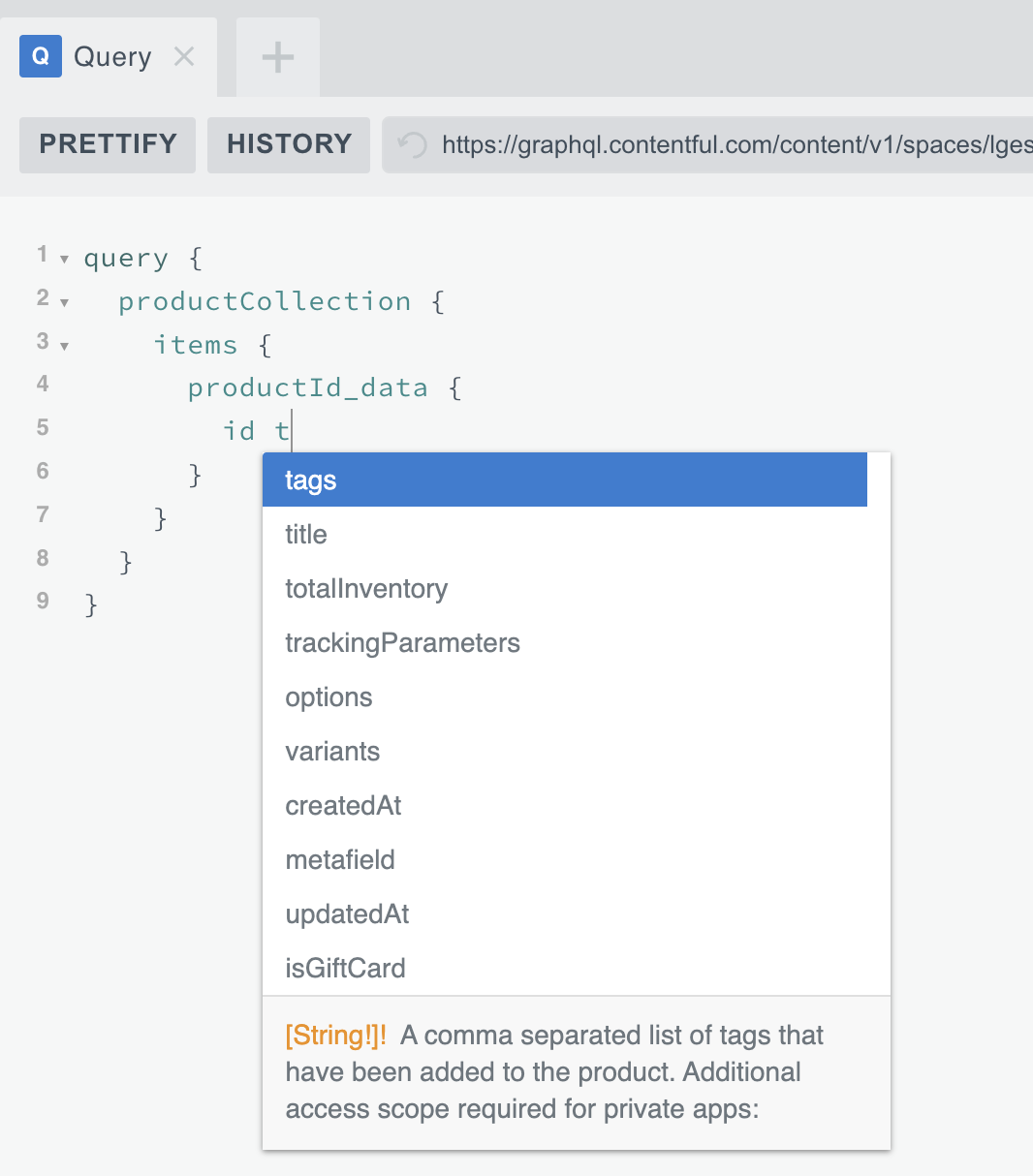
Task: Fold the productCollection block on line 2
Action: pyautogui.click(x=64, y=303)
